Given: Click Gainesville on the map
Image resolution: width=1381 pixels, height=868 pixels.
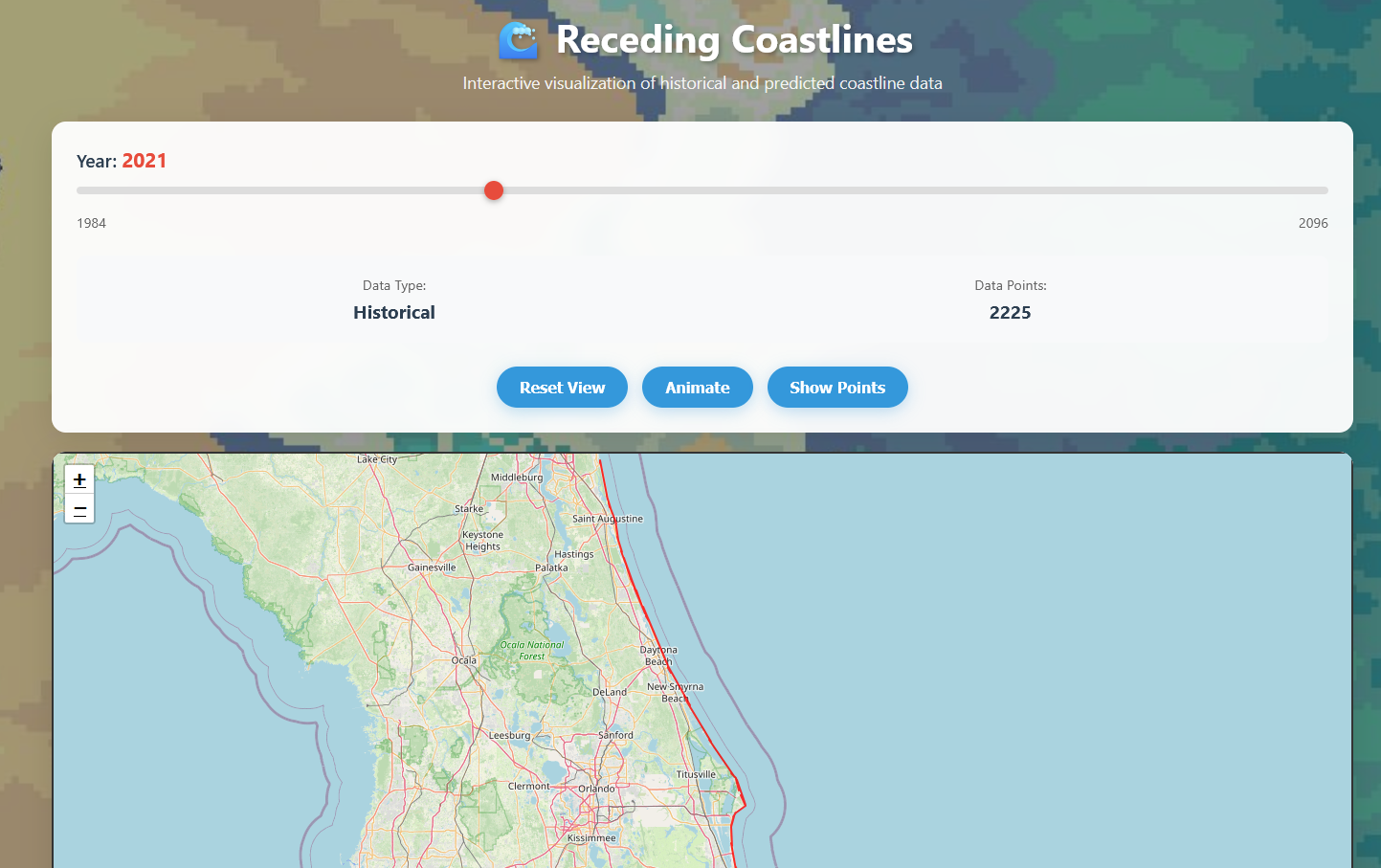Looking at the screenshot, I should (432, 568).
